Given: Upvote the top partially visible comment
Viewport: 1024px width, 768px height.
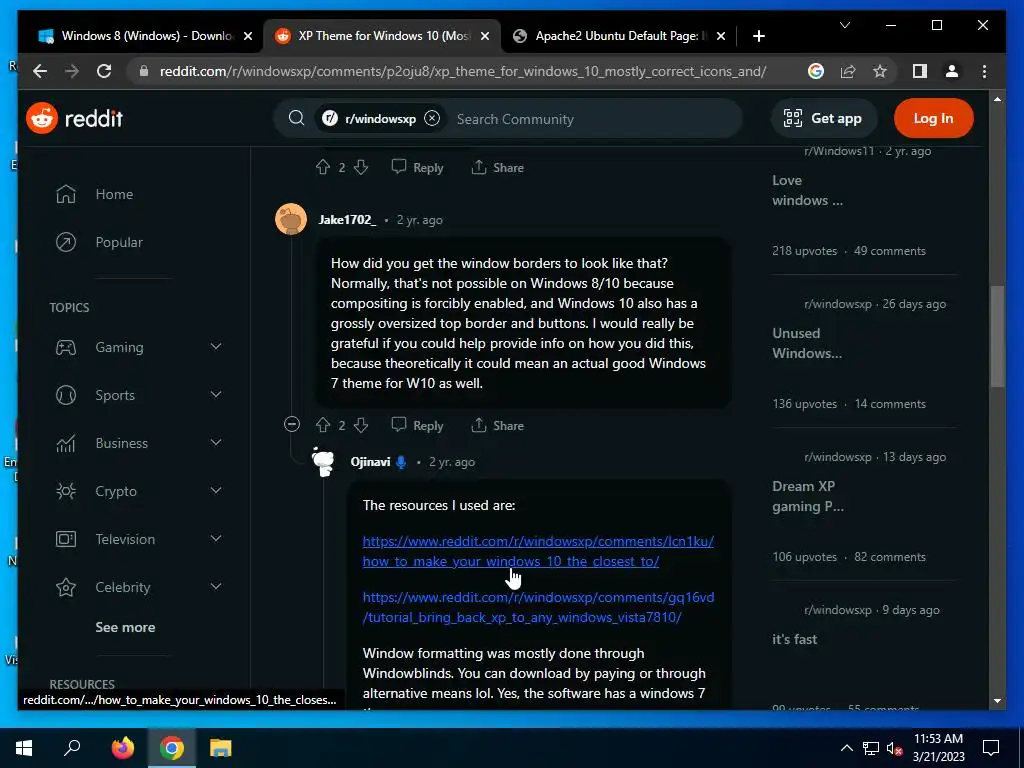Looking at the screenshot, I should tap(323, 167).
